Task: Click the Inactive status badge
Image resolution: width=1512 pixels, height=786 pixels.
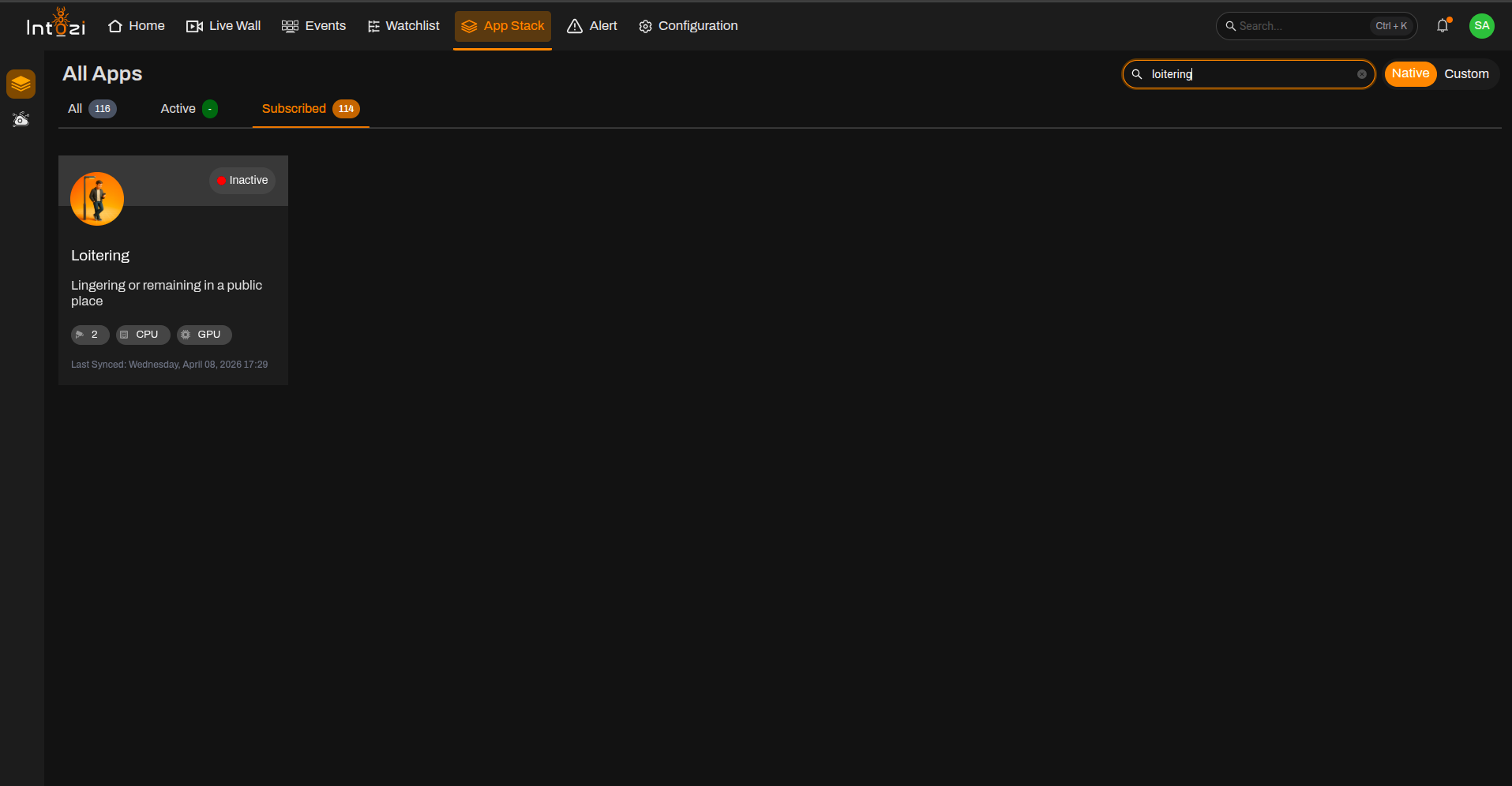Action: point(242,181)
